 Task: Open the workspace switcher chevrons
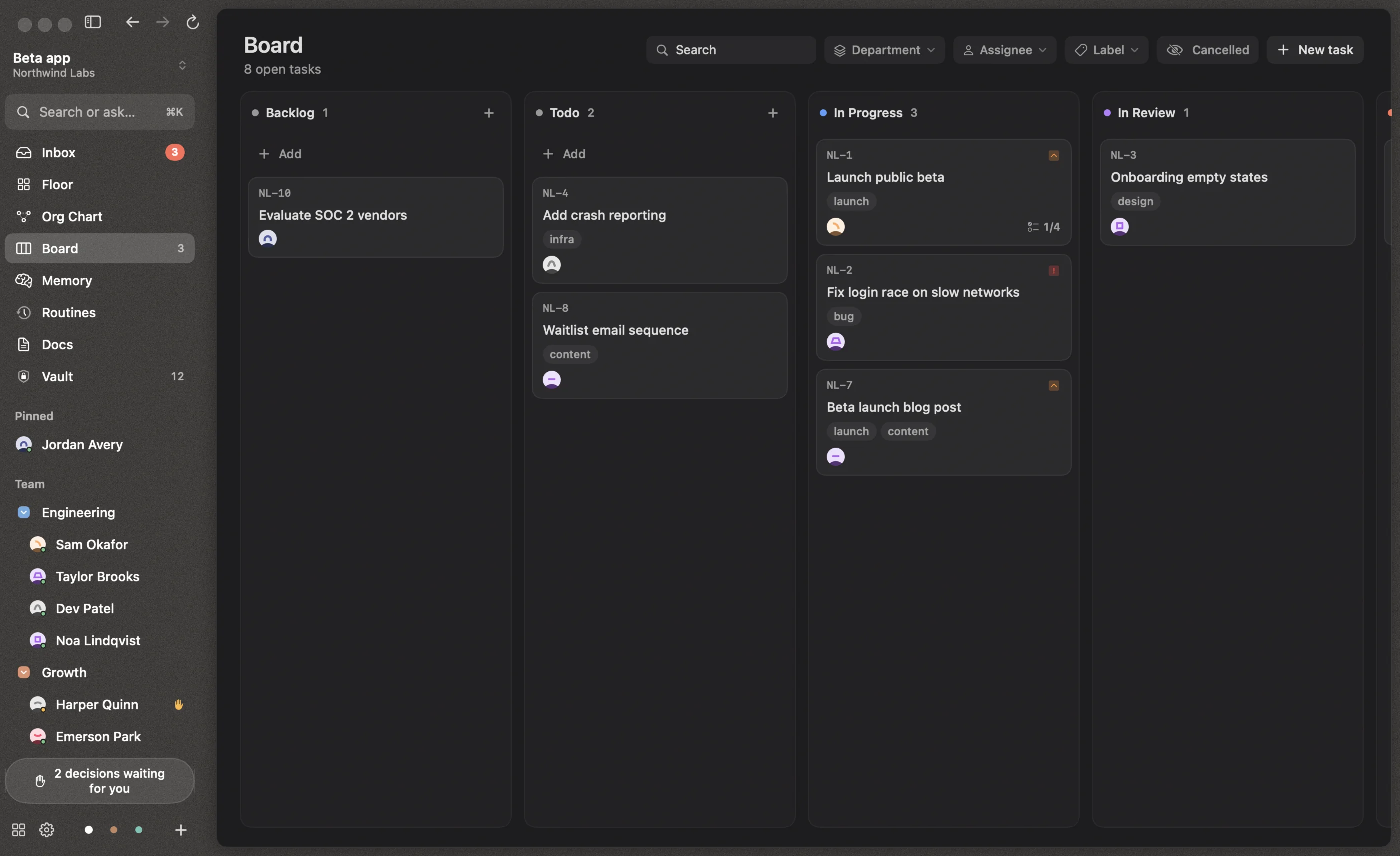pyautogui.click(x=182, y=65)
